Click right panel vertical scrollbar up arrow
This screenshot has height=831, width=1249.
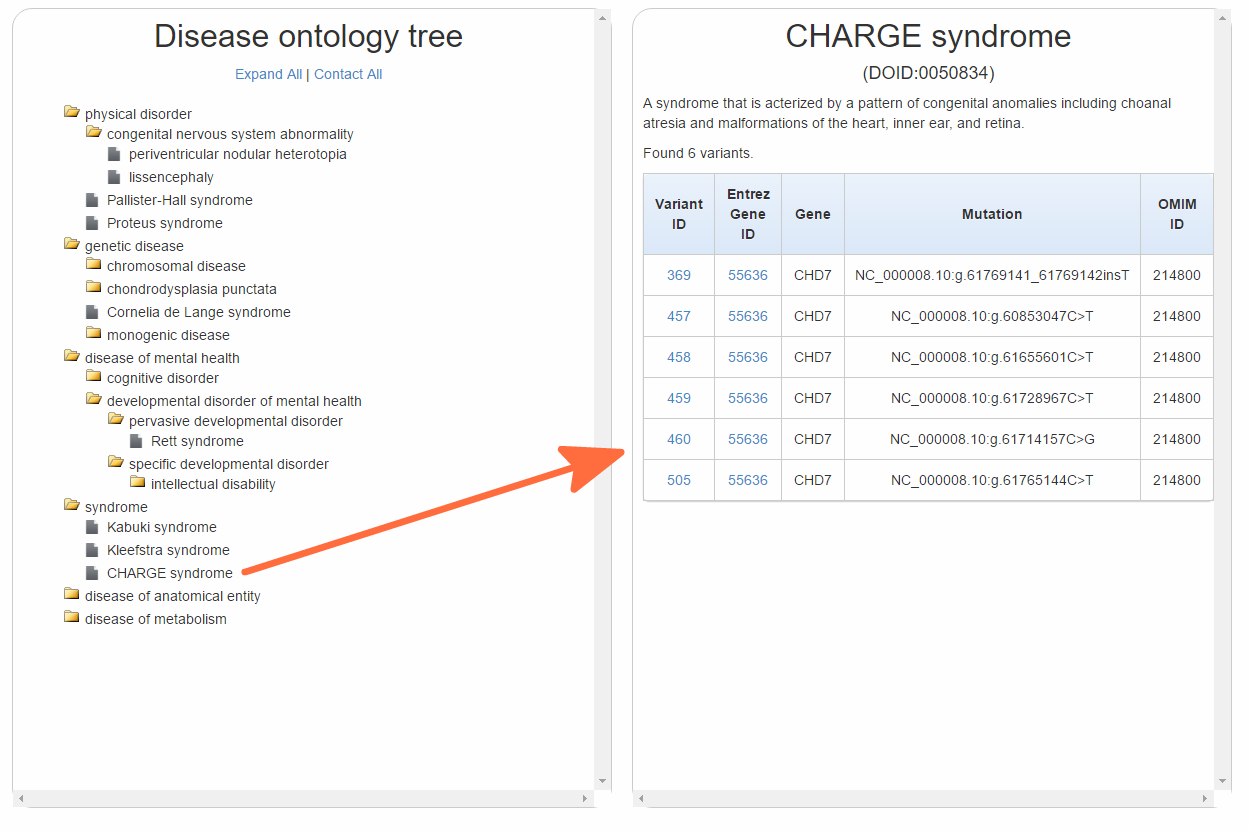pyautogui.click(x=1223, y=18)
